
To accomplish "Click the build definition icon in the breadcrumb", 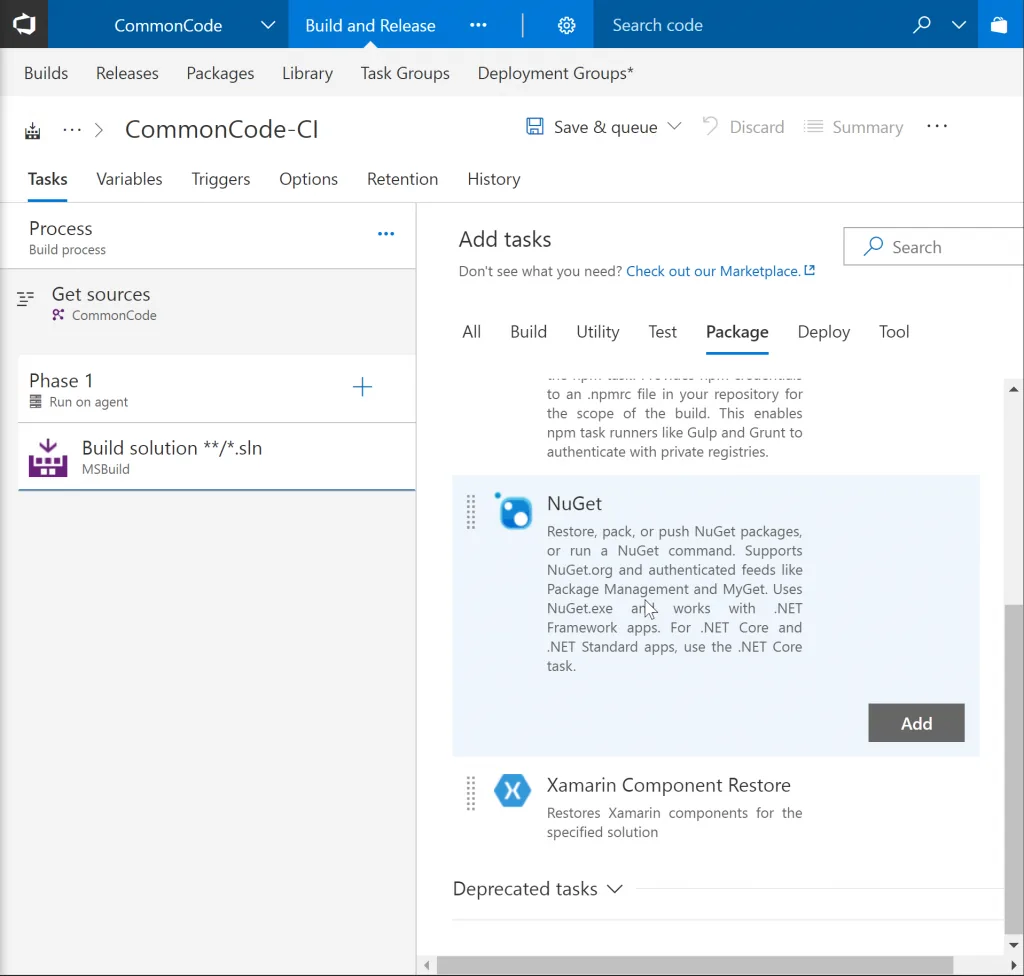I will (x=31, y=128).
